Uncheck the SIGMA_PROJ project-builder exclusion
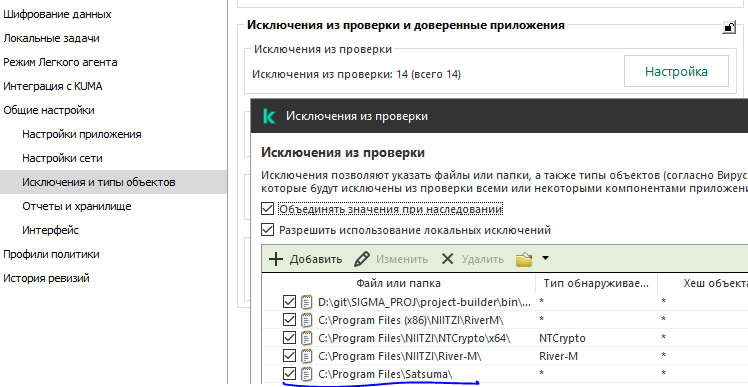The image size is (748, 387). pyautogui.click(x=289, y=302)
